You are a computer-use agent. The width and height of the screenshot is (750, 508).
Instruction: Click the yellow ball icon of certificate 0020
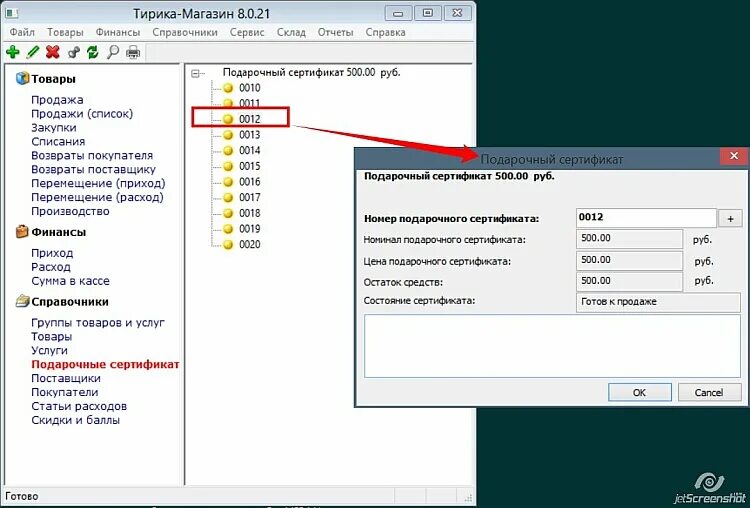[x=228, y=244]
